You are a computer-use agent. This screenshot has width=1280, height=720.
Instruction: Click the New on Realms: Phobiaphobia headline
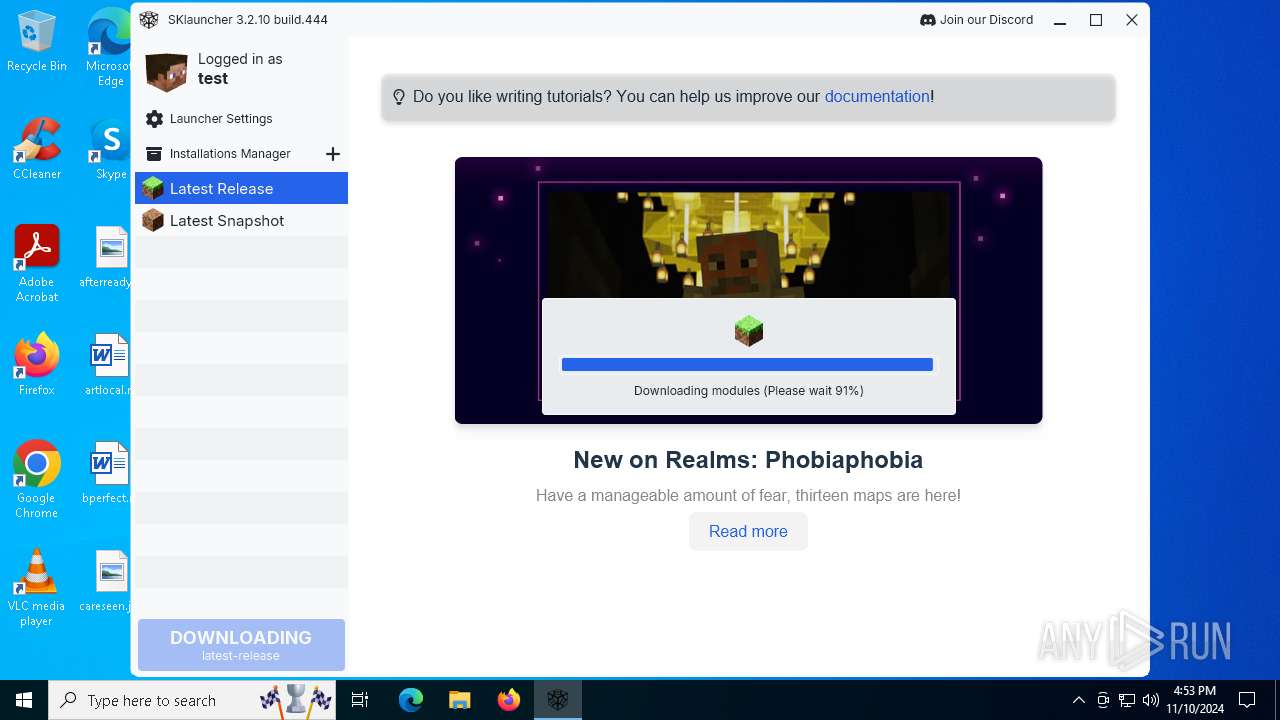[x=748, y=460]
